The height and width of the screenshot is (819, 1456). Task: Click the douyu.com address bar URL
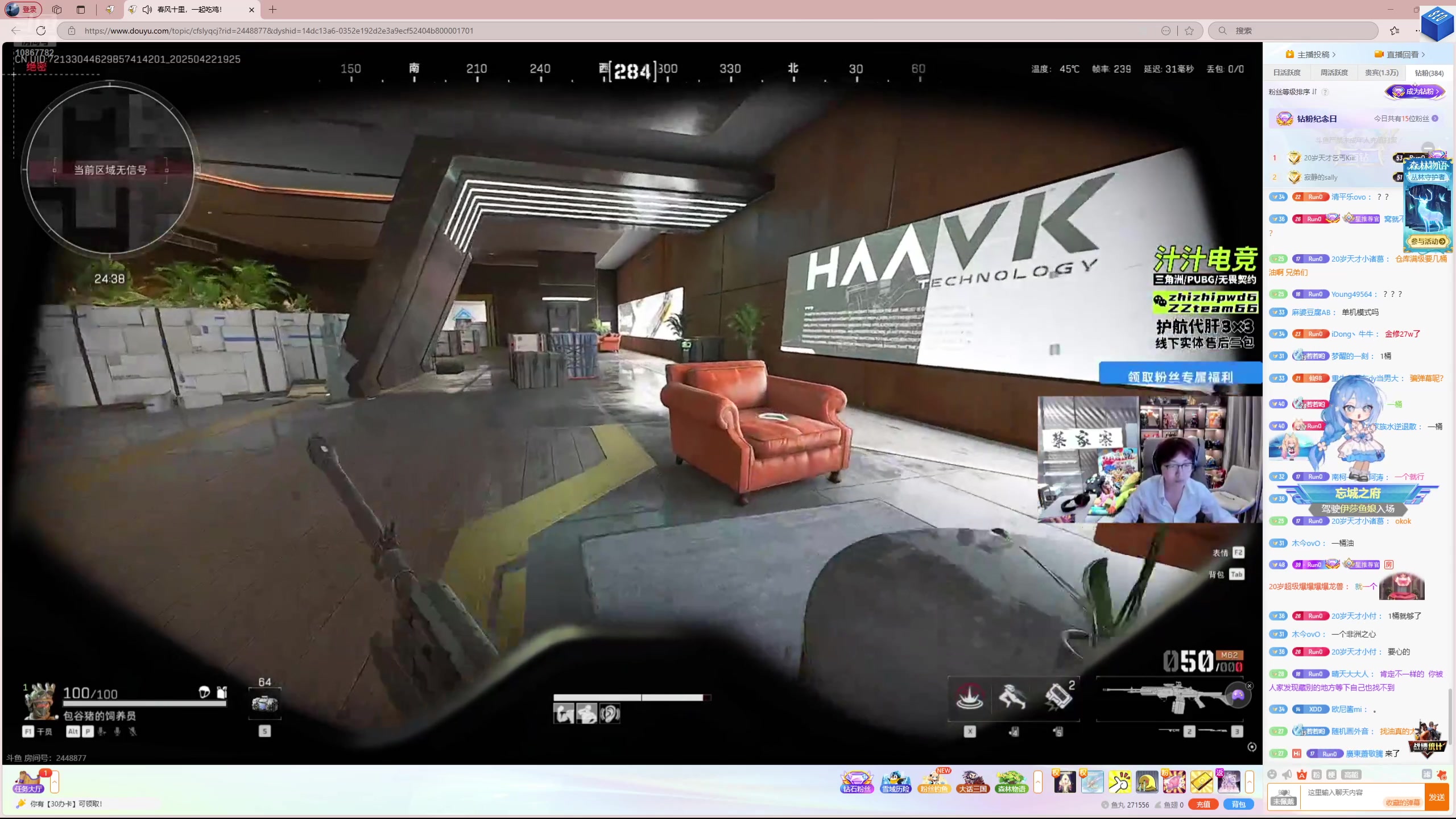click(279, 31)
